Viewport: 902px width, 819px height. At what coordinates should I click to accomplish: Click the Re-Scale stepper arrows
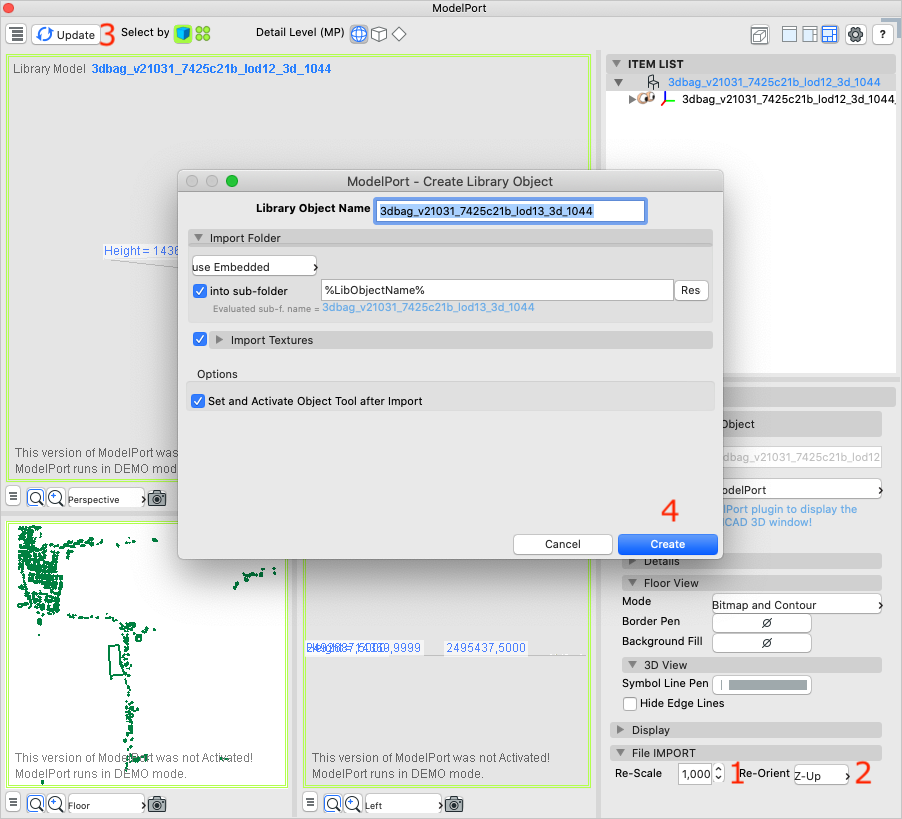718,772
